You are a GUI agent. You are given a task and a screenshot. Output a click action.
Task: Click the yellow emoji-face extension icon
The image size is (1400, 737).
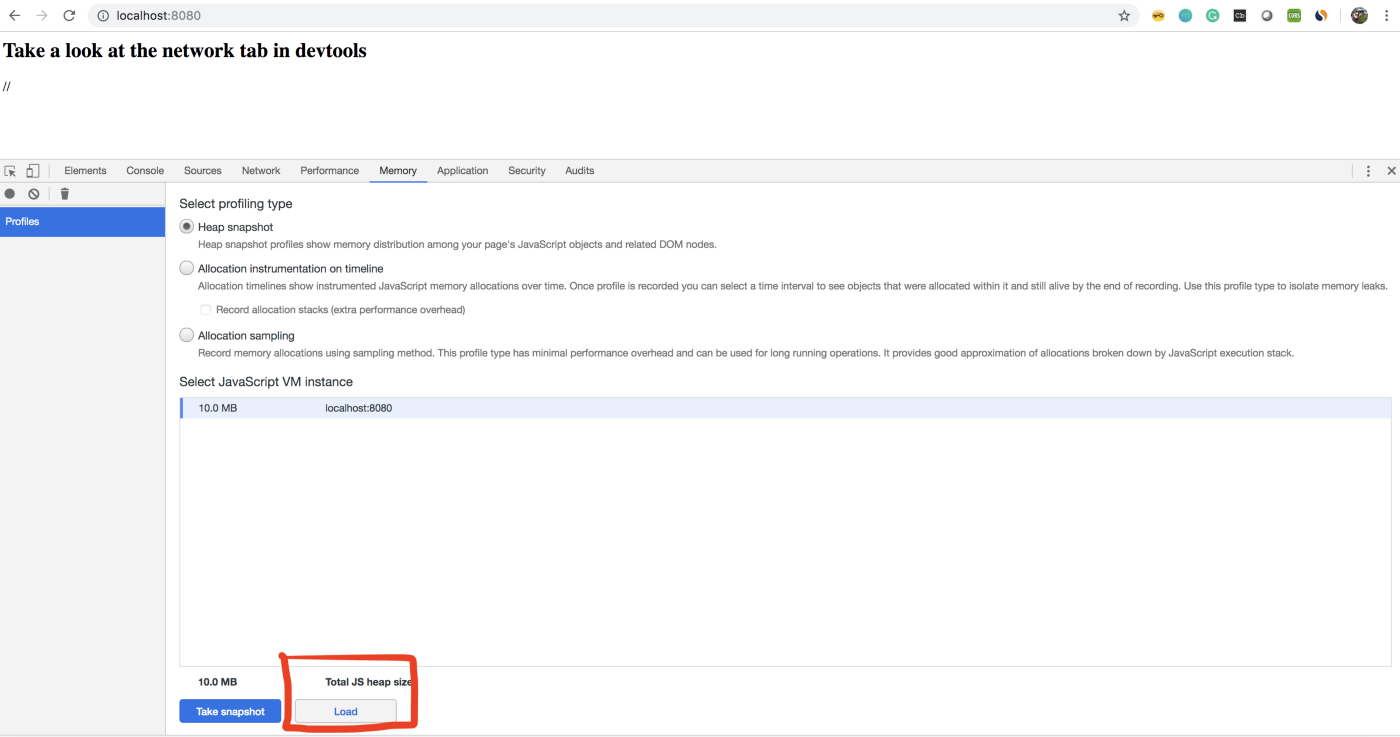pyautogui.click(x=1158, y=16)
